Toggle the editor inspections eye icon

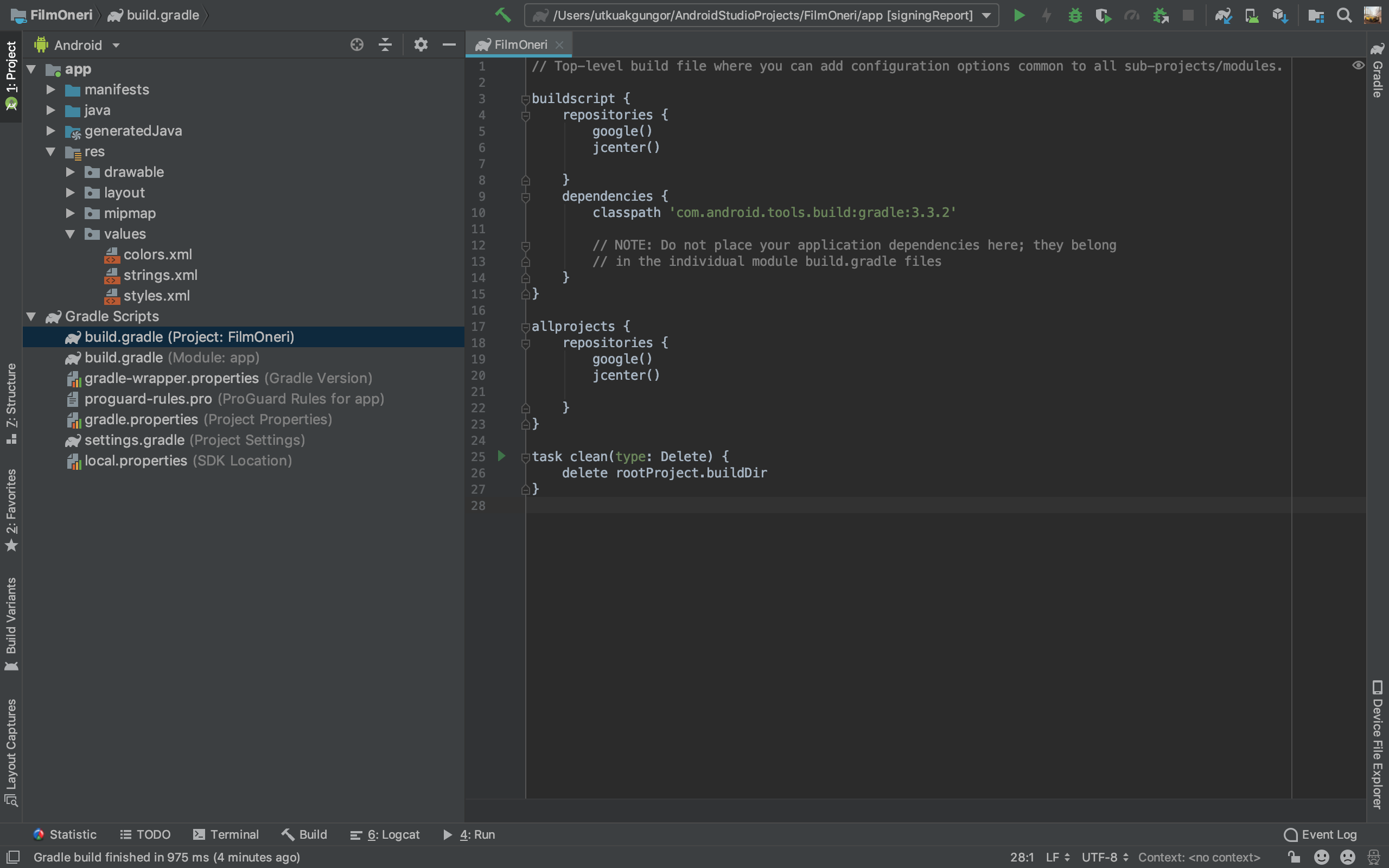pos(1358,66)
